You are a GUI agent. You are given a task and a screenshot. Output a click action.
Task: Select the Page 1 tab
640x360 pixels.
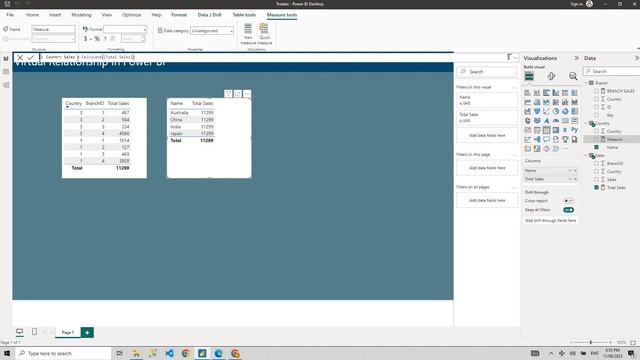(68, 332)
